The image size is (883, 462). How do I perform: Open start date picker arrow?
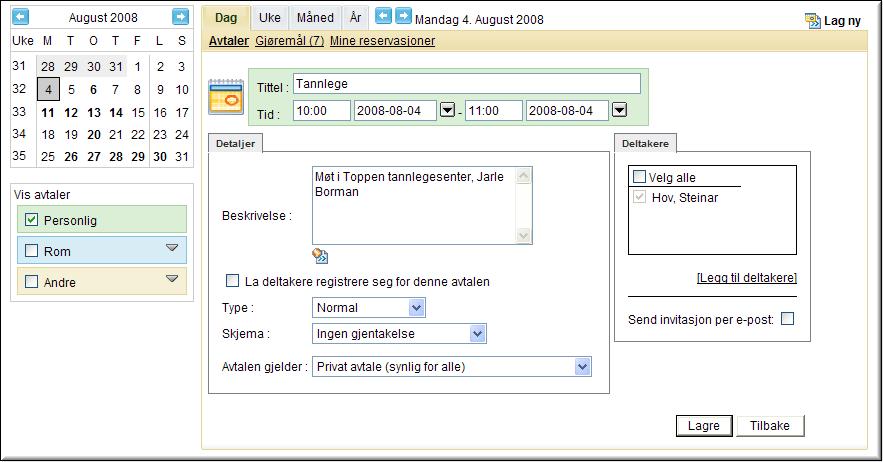point(447,109)
